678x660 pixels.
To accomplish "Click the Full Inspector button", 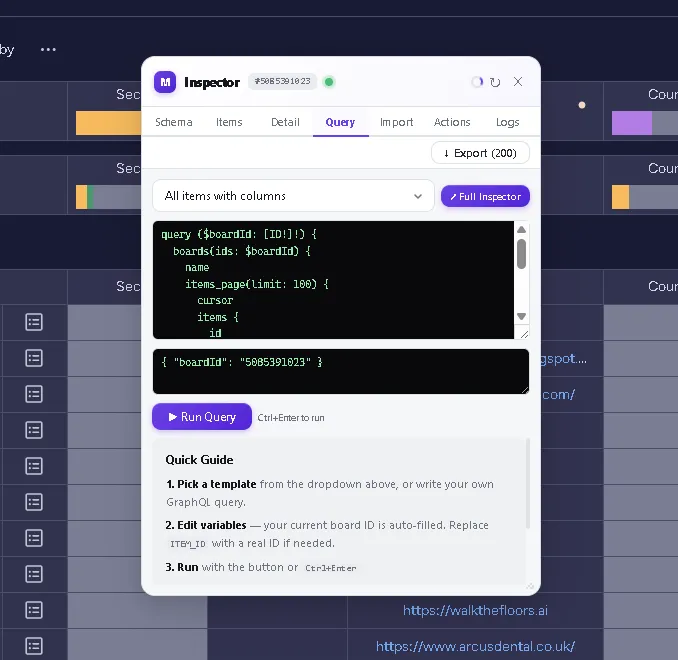I will (x=485, y=196).
